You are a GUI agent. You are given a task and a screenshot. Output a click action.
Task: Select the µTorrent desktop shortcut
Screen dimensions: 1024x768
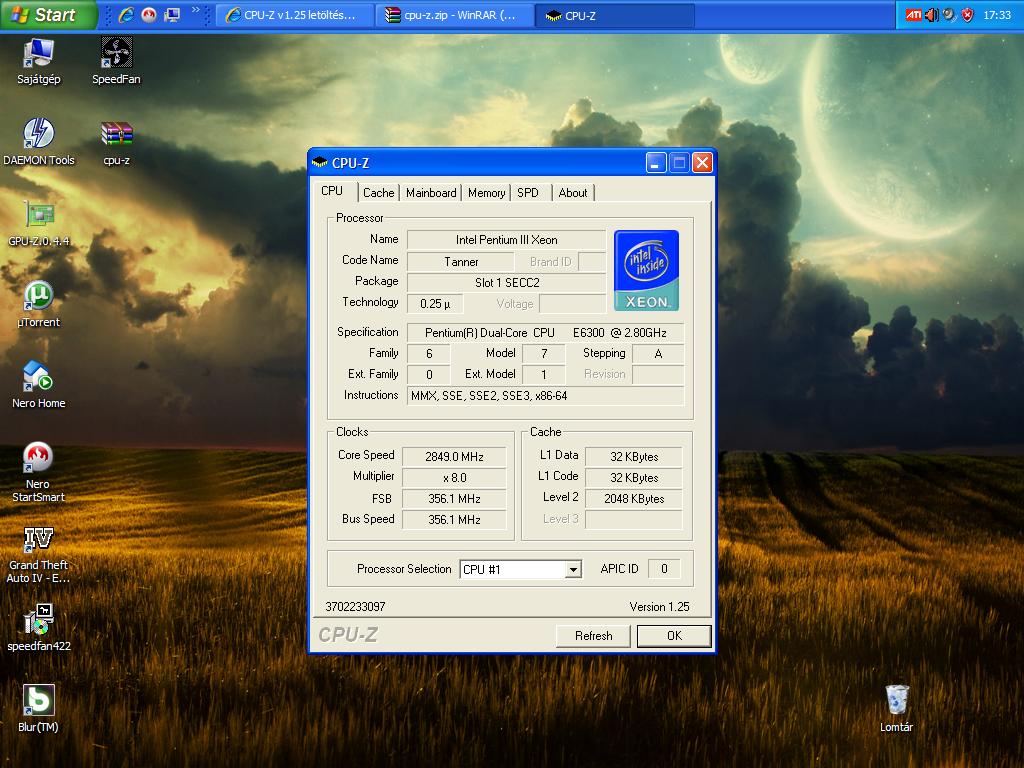click(39, 304)
